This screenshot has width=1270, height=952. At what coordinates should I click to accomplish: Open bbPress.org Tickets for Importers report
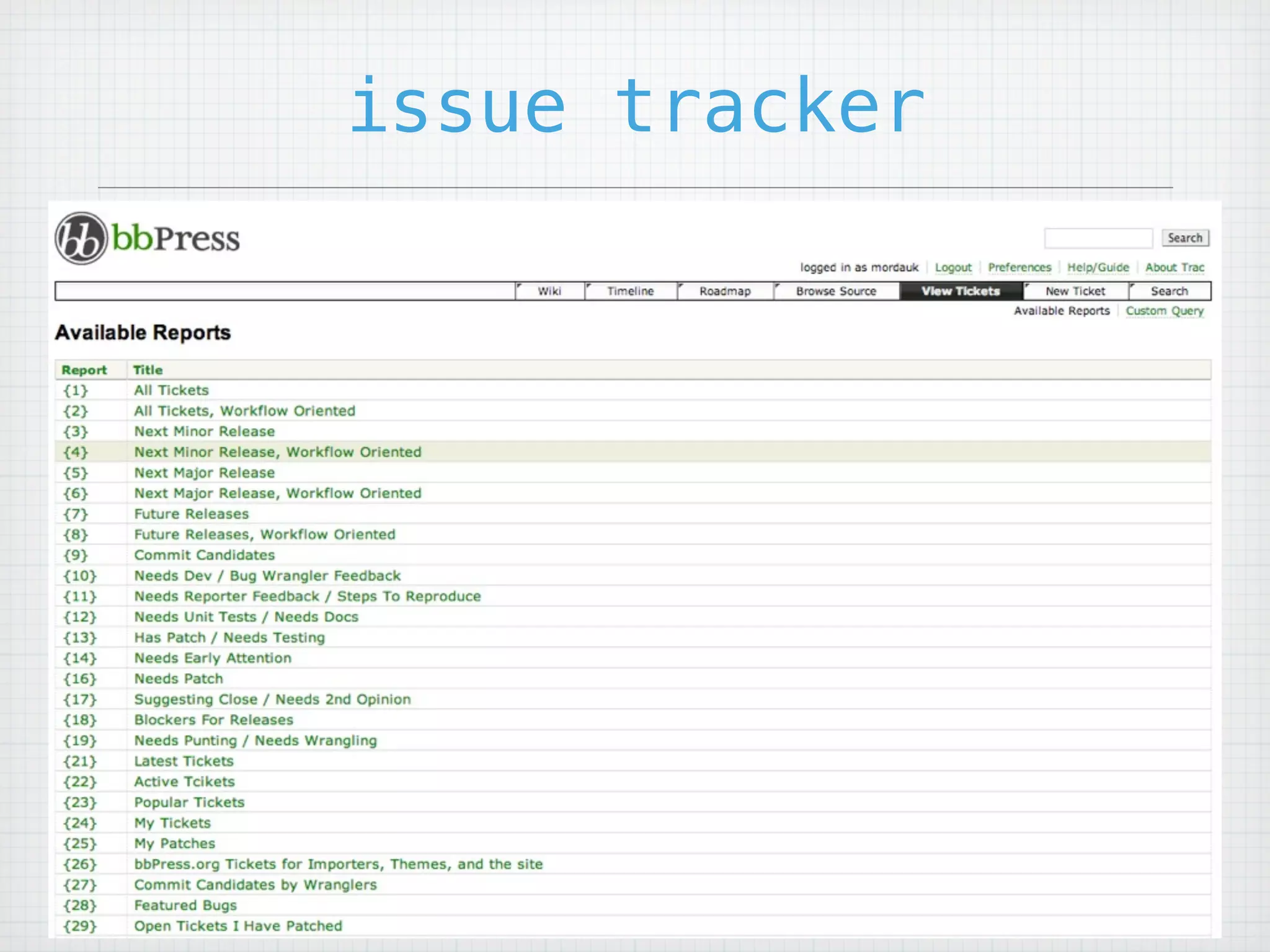coord(338,864)
